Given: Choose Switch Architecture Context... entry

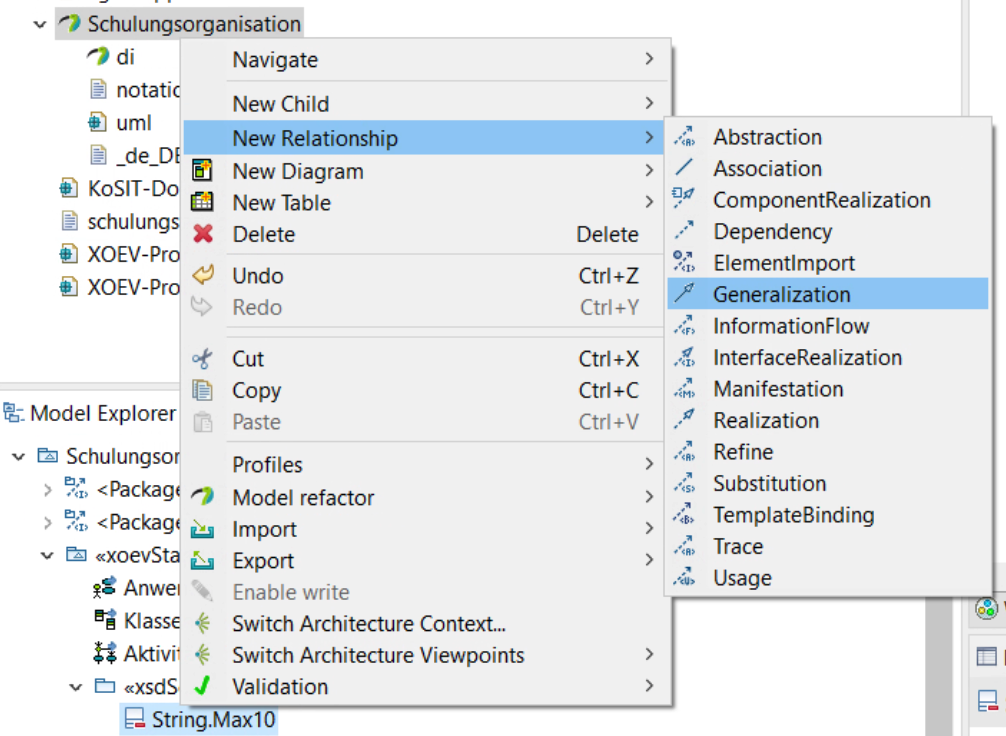Looking at the screenshot, I should (x=424, y=623).
